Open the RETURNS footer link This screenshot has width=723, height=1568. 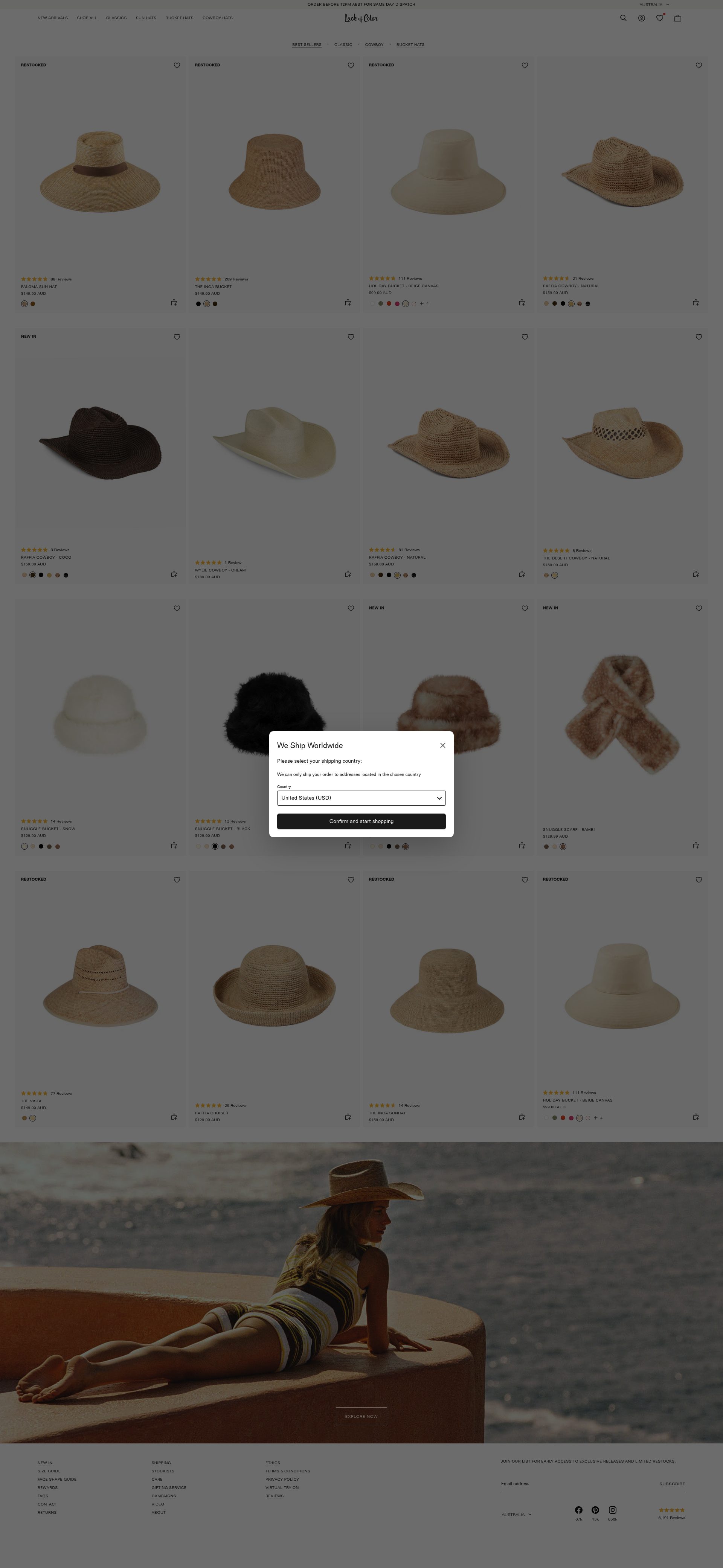(47, 1513)
